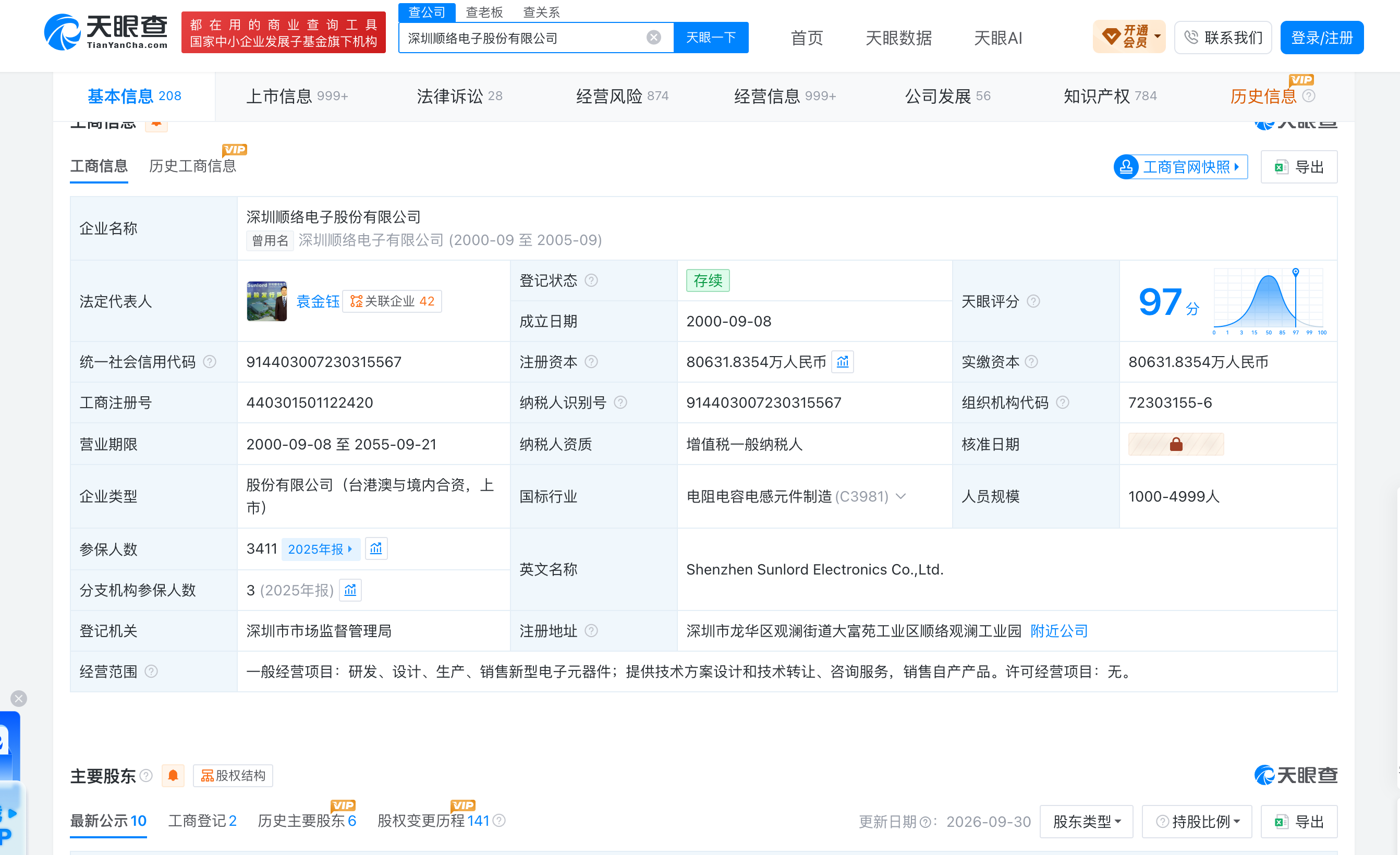Open 工商官网快照 snapshot

1180,167
